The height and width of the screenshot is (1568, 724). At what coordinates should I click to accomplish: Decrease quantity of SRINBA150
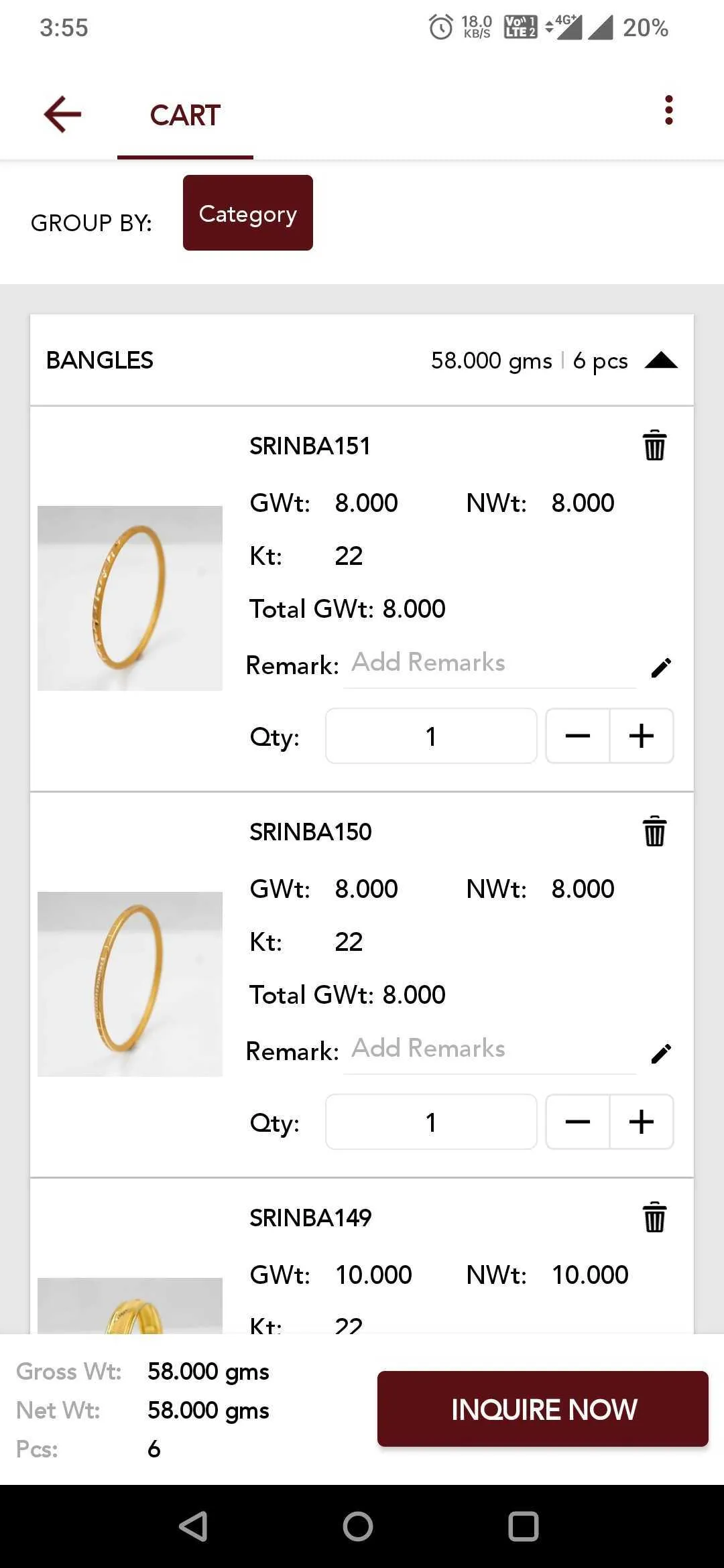pyautogui.click(x=578, y=1122)
